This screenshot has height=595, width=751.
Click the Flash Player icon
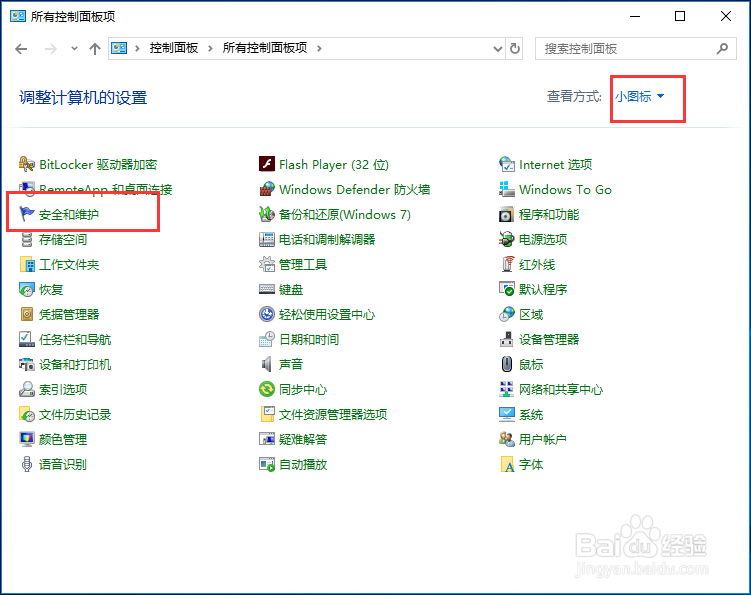coord(267,164)
